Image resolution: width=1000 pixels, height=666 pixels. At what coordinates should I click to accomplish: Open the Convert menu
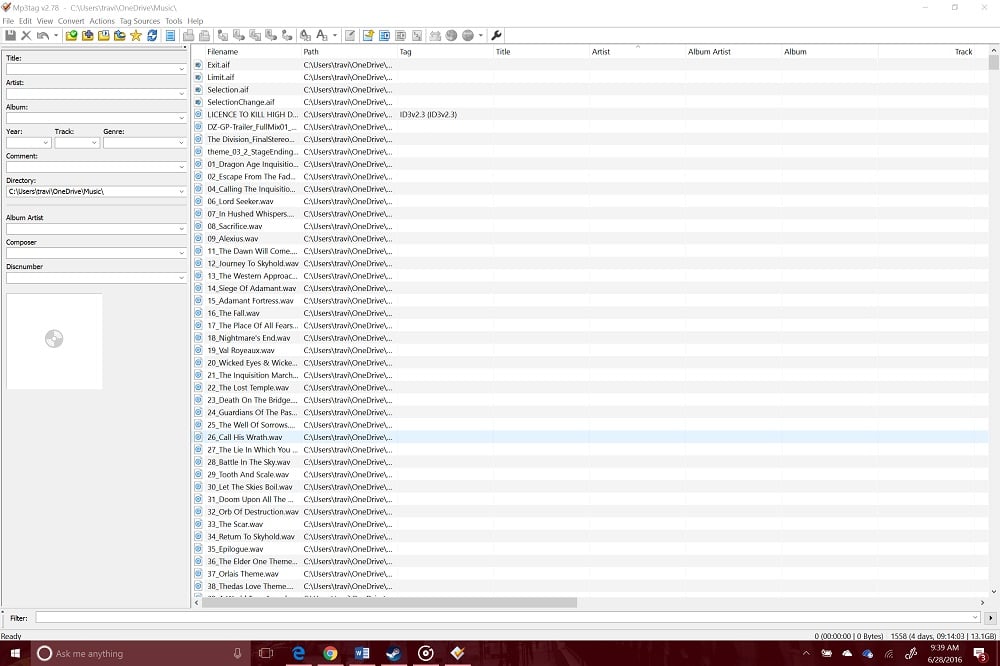pyautogui.click(x=71, y=20)
